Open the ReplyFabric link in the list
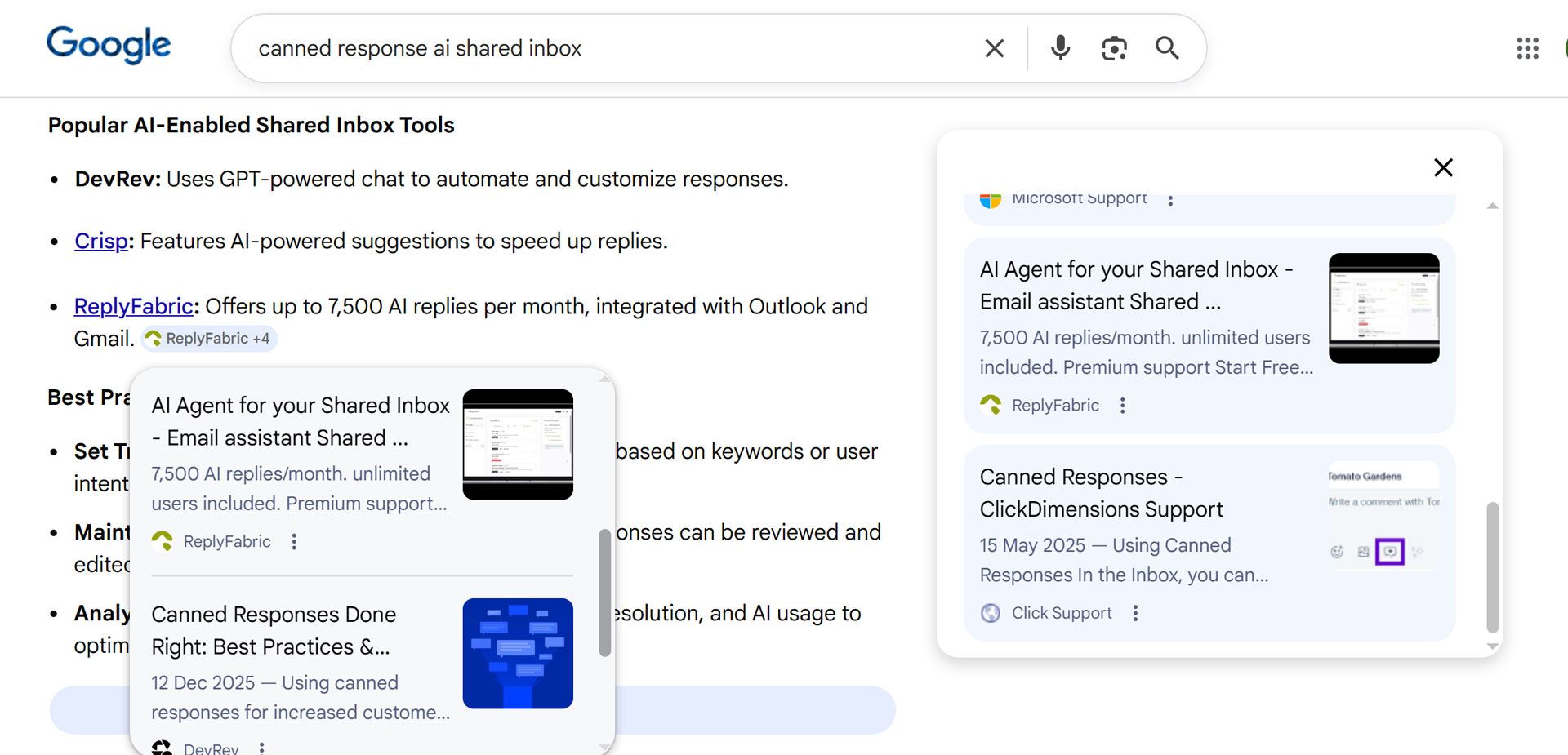Viewport: 1568px width, 755px height. pyautogui.click(x=133, y=307)
